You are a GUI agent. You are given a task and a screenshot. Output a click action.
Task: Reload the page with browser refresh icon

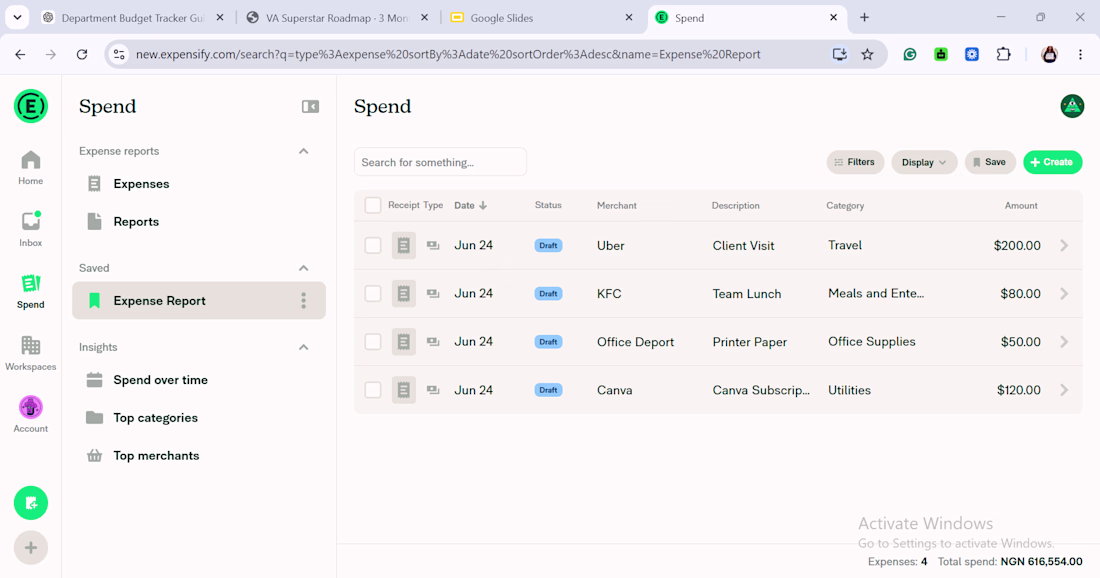82,54
